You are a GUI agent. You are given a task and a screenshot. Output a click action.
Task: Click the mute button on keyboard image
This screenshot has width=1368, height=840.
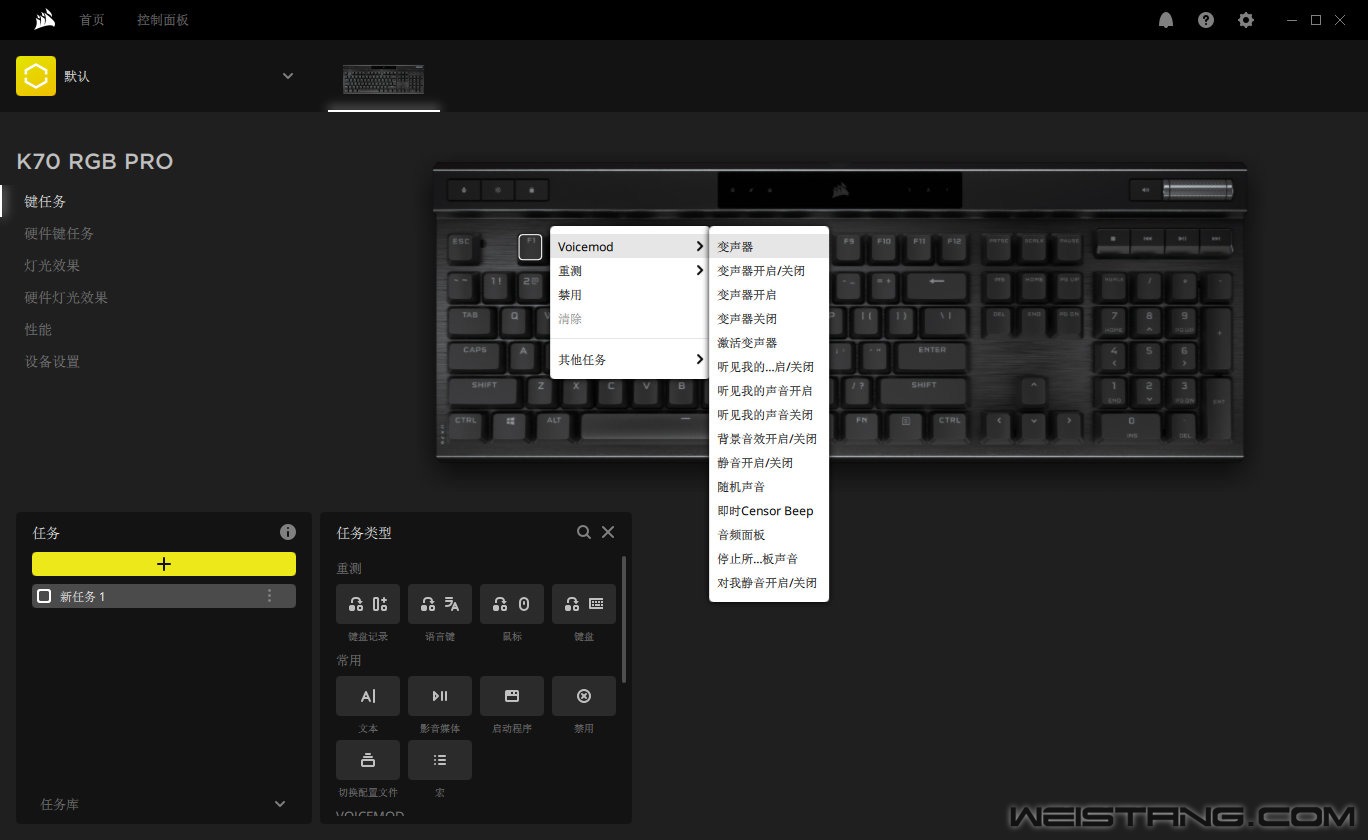(1144, 189)
